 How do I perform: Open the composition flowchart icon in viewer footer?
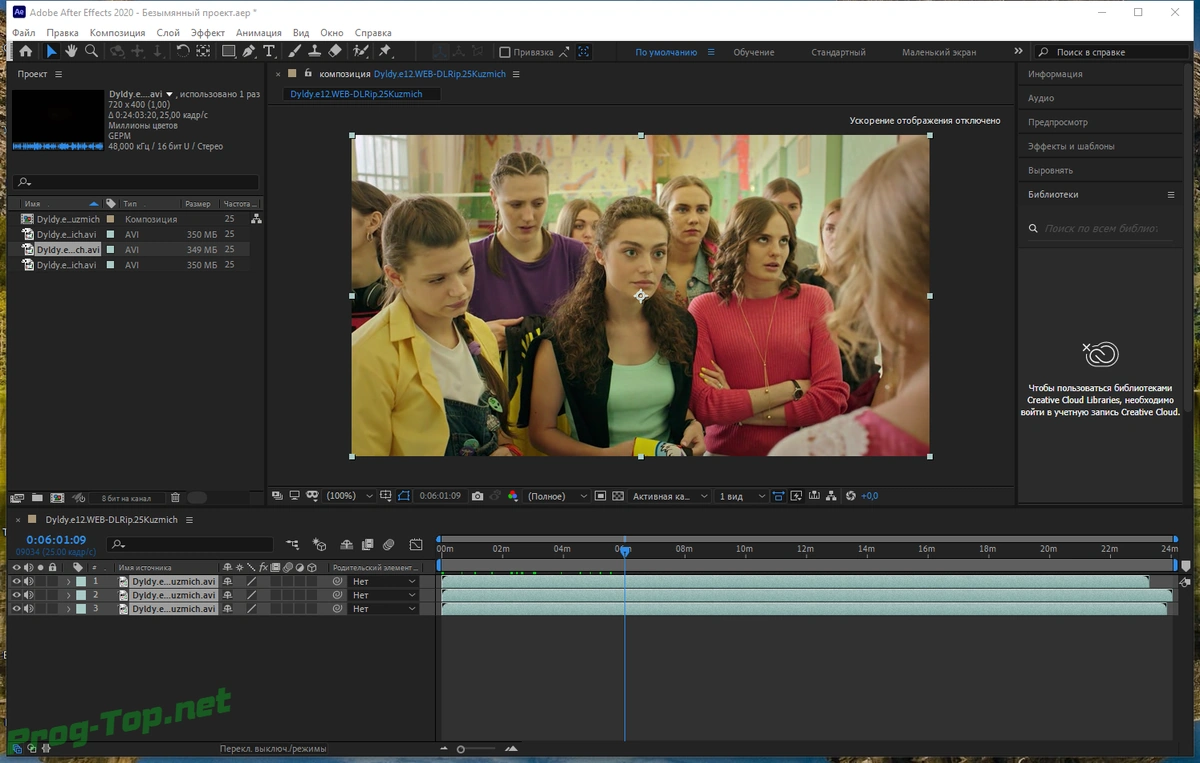click(832, 496)
